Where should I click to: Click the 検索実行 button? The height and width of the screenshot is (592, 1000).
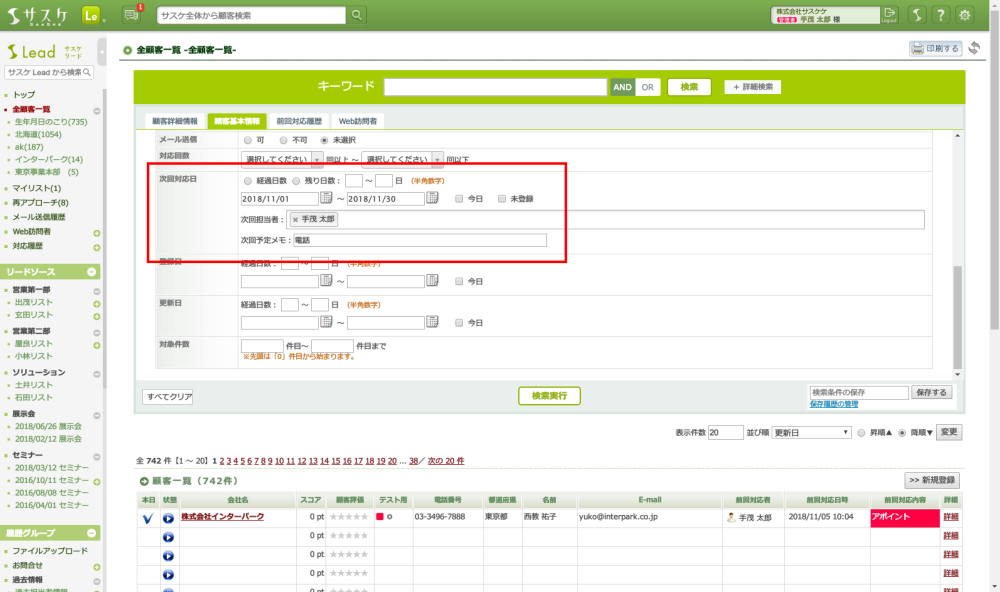[x=549, y=396]
